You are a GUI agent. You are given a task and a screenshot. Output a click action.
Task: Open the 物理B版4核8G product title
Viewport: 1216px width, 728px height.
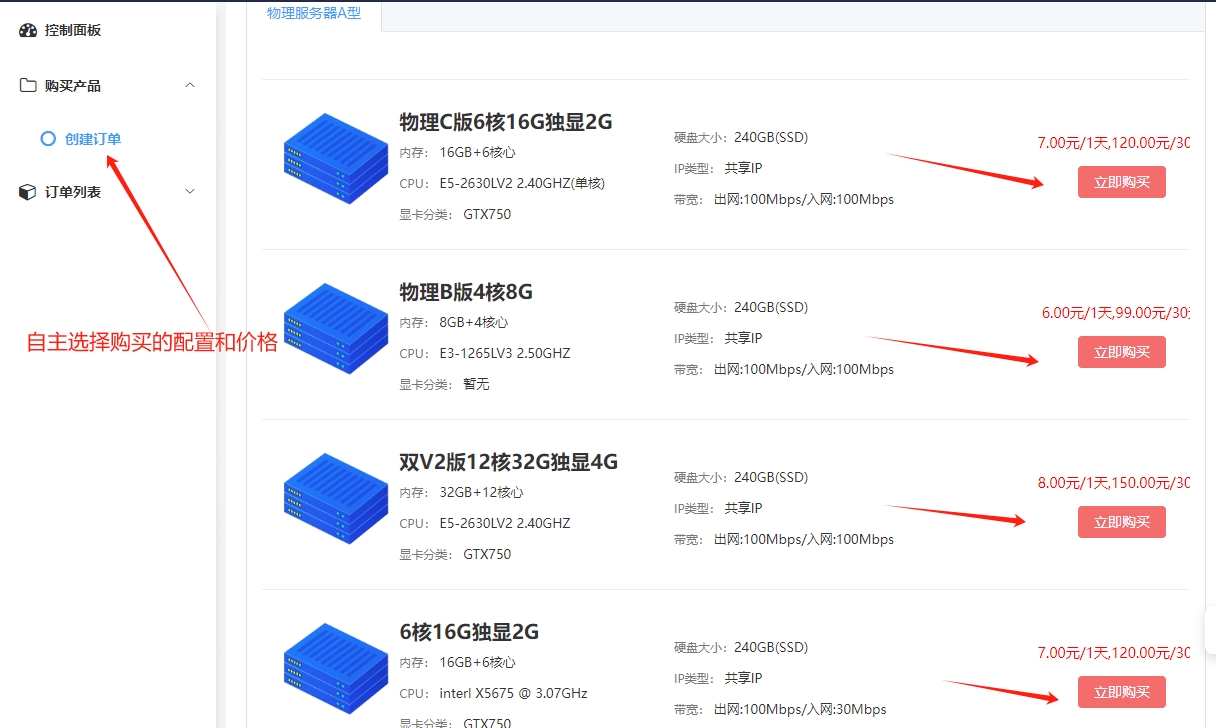[x=466, y=292]
